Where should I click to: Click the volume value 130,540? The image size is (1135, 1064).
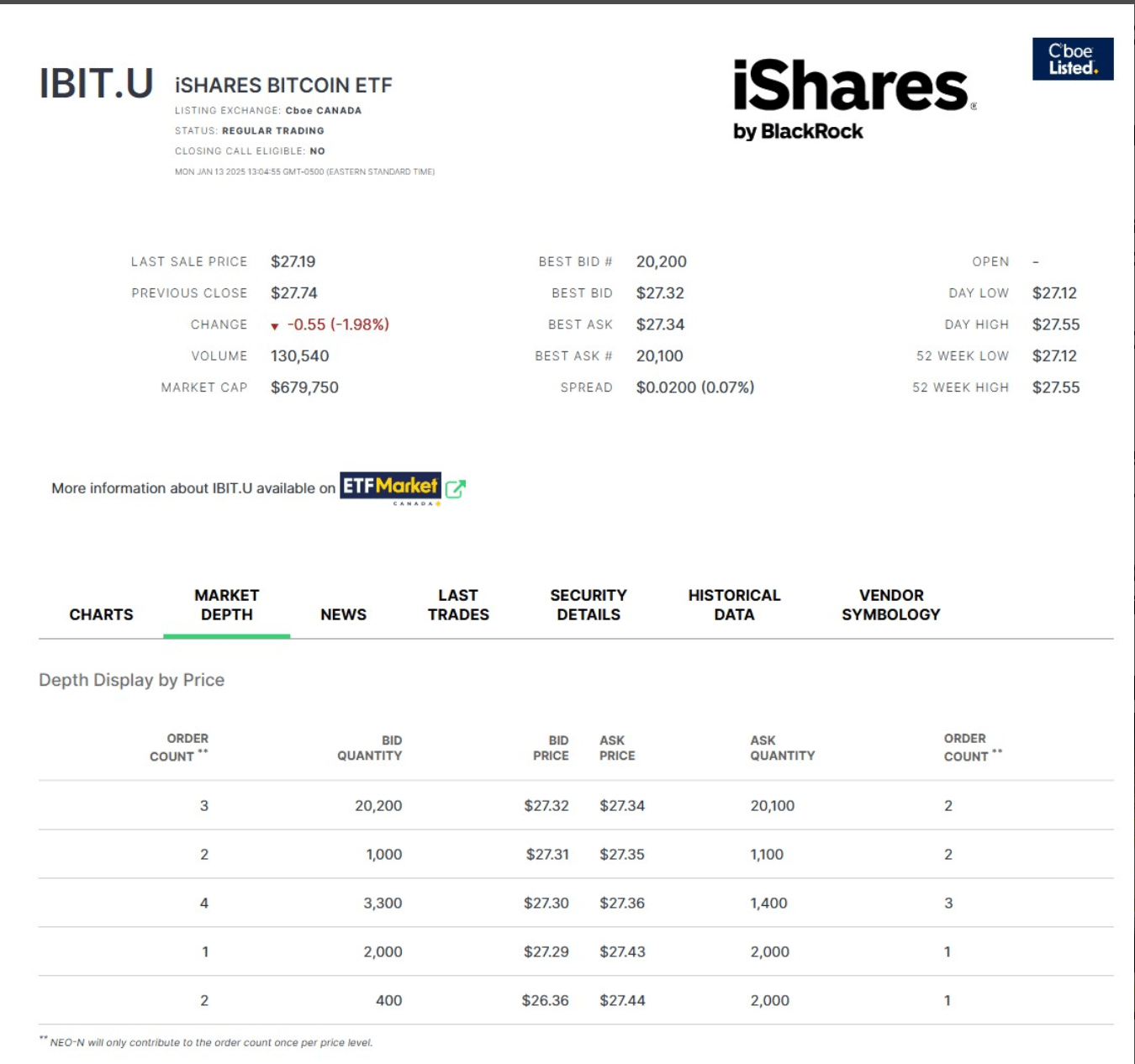point(300,356)
